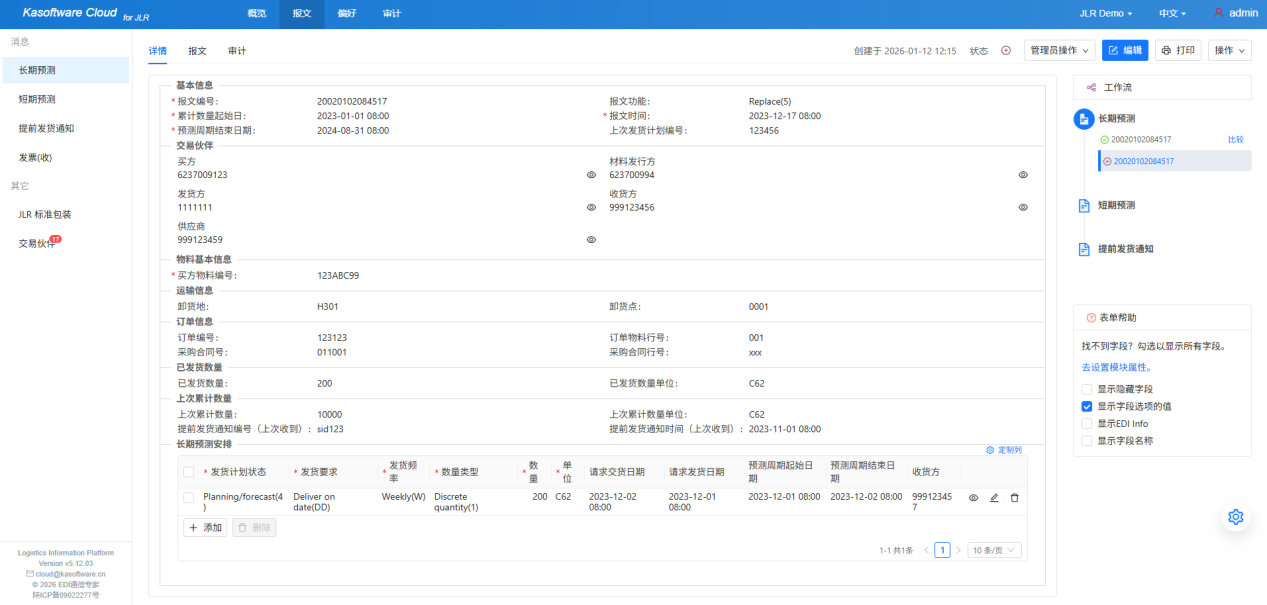Click the trash delete icon in the table row
The image size is (1267, 605).
1014,498
